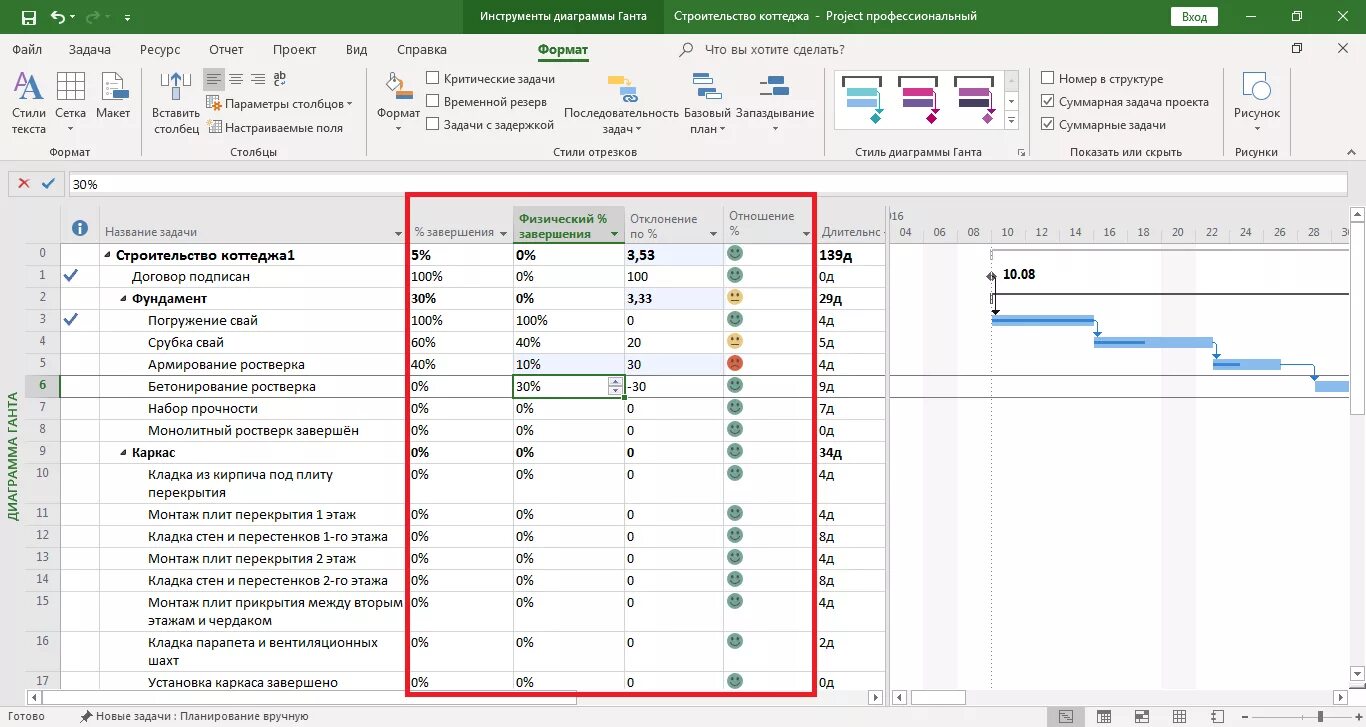Collapse the Фундамент summary task
The width and height of the screenshot is (1366, 727).
tap(124, 299)
